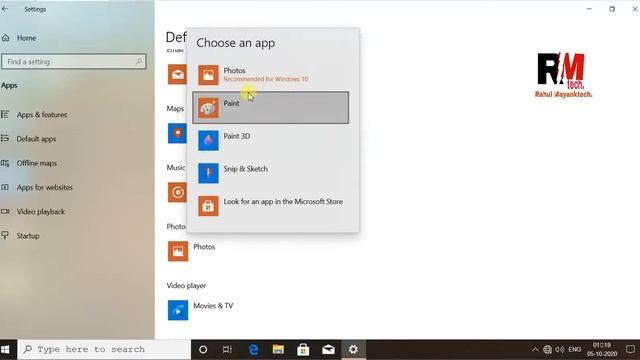The width and height of the screenshot is (640, 360).
Task: Open the Windows Start button
Action: coord(6,349)
